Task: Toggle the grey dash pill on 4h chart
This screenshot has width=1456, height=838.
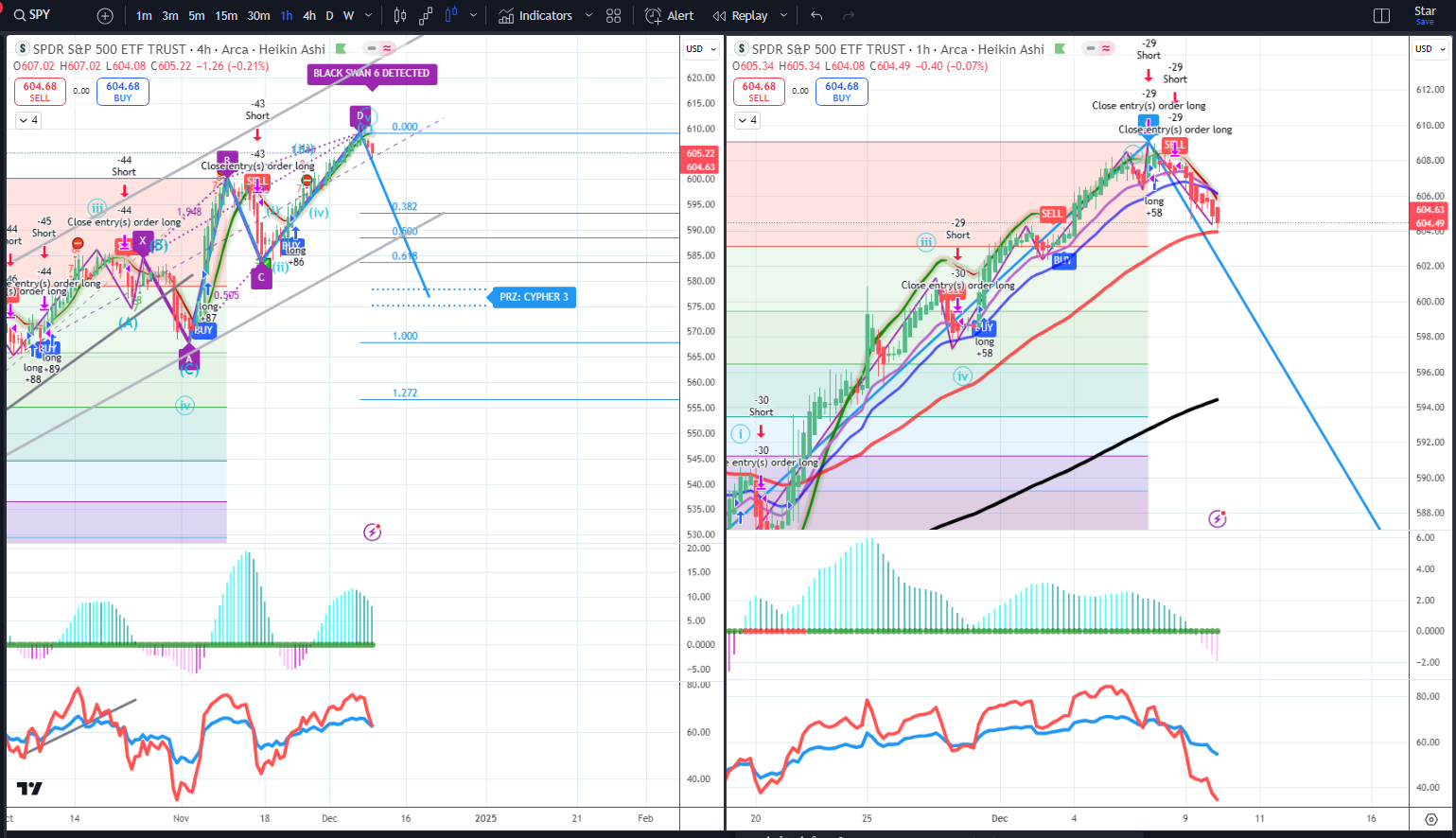Action: 372,48
